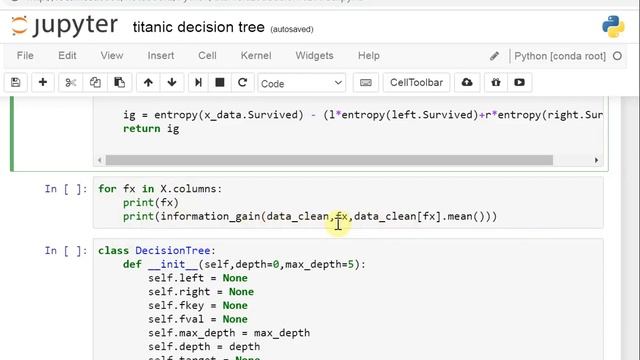640x360 pixels.
Task: Move selected cell up arrow
Action: pyautogui.click(x=148, y=82)
